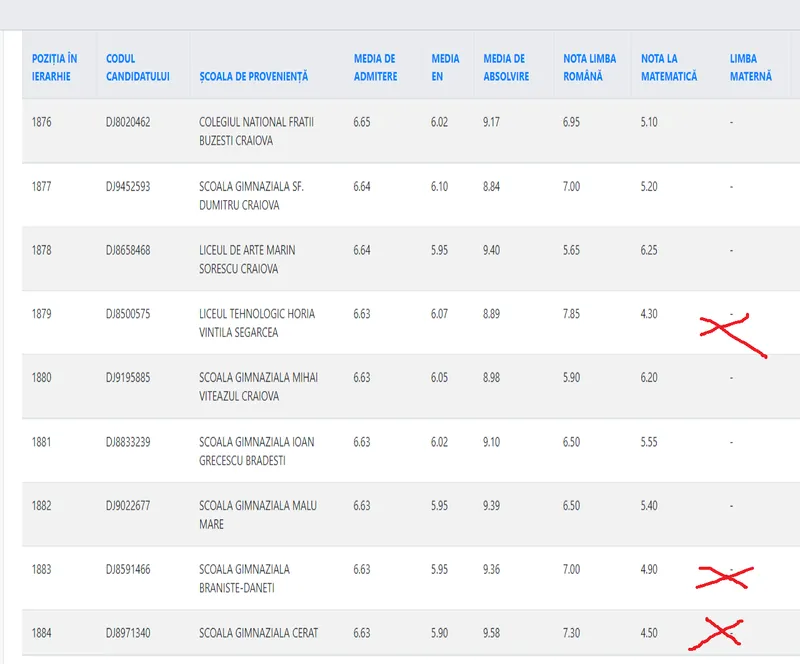This screenshot has height=664, width=800.
Task: Select position cell 1882
Action: click(42, 506)
